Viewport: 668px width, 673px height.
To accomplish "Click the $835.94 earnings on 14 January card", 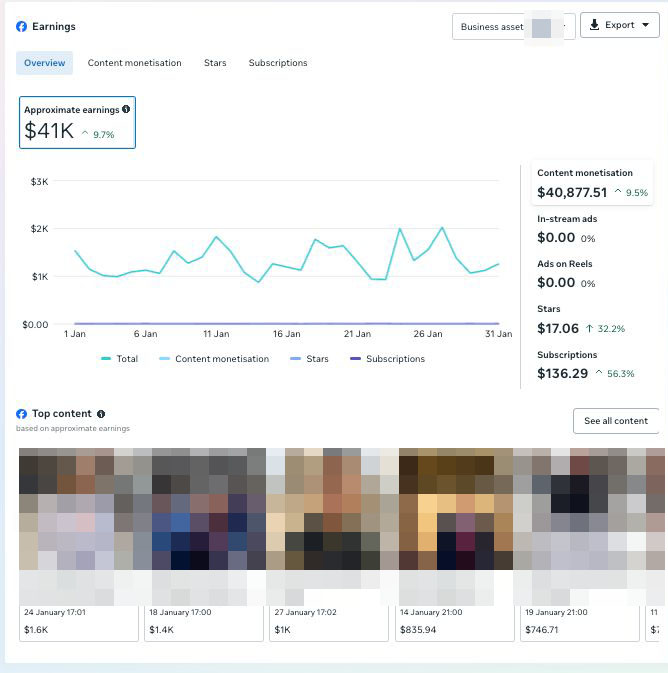I will (x=418, y=630).
